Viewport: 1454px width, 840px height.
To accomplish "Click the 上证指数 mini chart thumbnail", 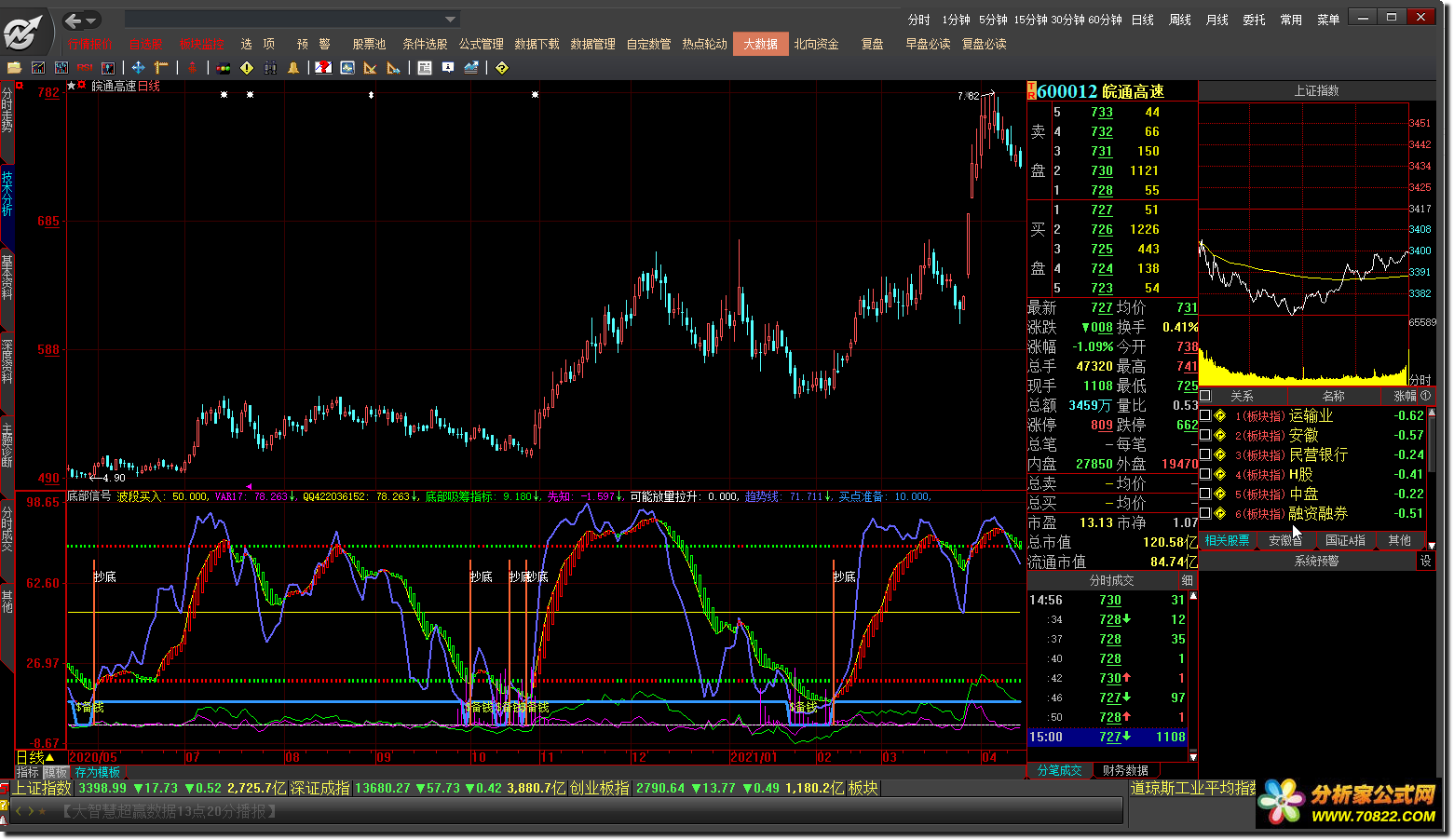I will tap(1304, 244).
